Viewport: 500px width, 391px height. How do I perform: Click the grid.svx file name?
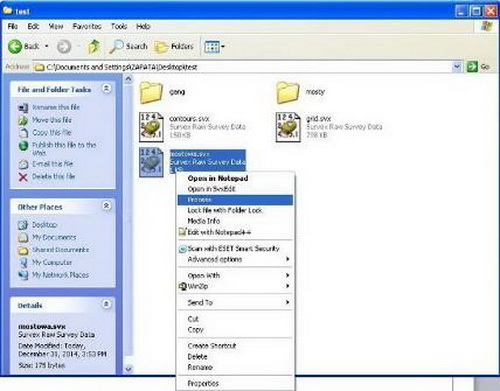[x=318, y=118]
